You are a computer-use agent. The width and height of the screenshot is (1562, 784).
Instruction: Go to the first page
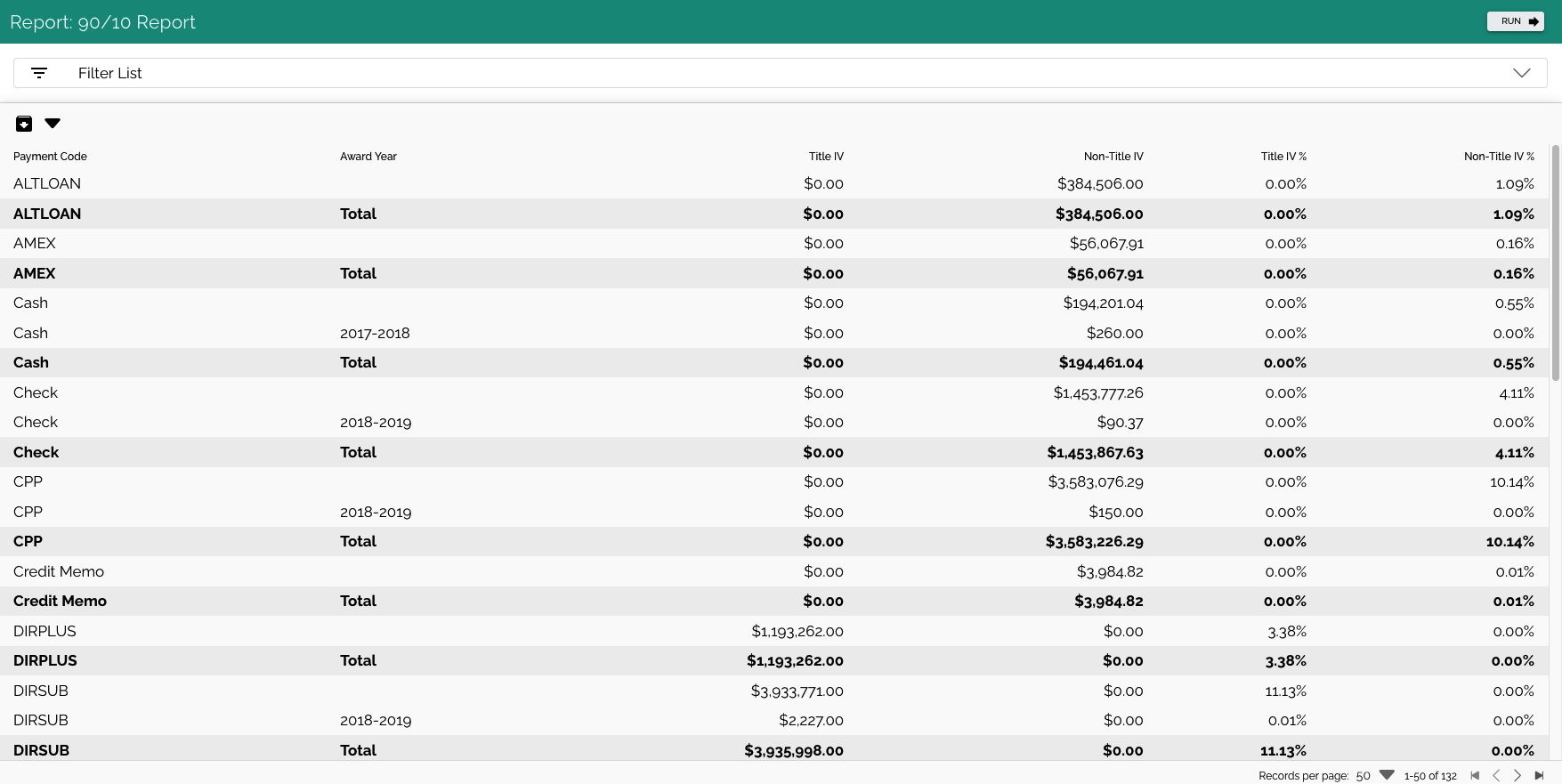[x=1475, y=775]
